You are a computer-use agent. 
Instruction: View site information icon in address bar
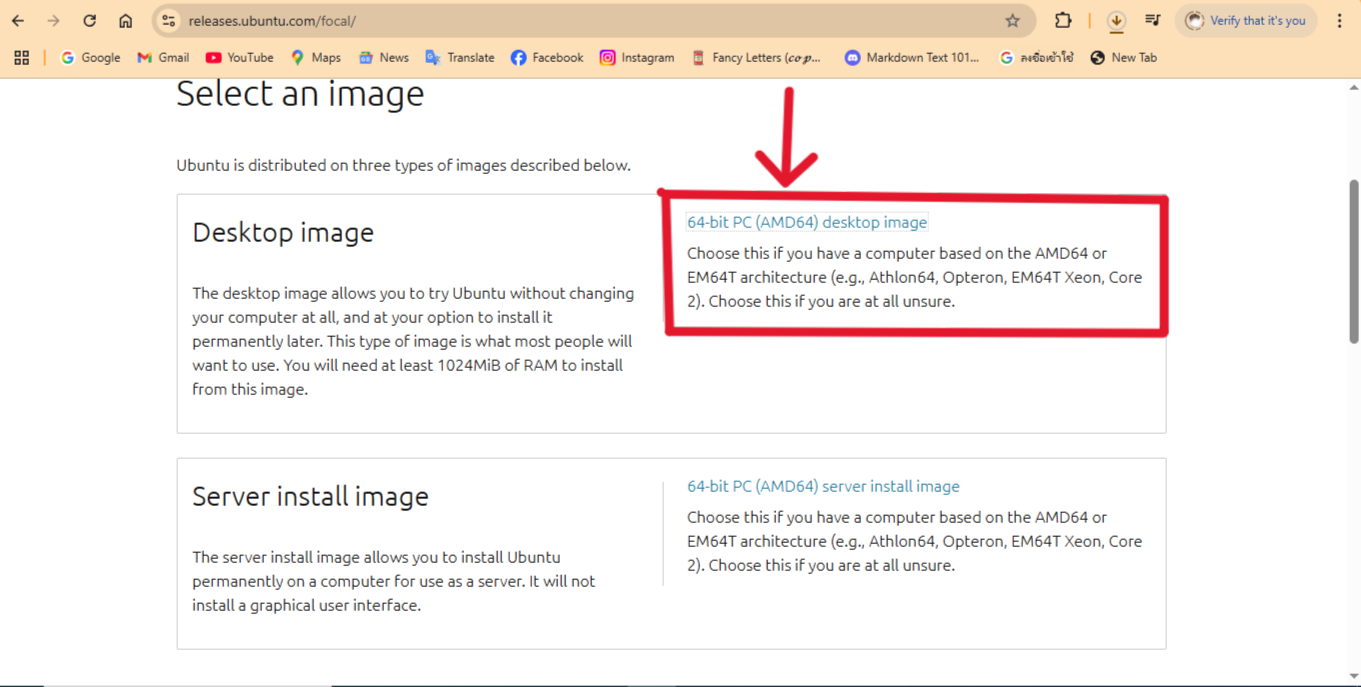click(x=169, y=21)
